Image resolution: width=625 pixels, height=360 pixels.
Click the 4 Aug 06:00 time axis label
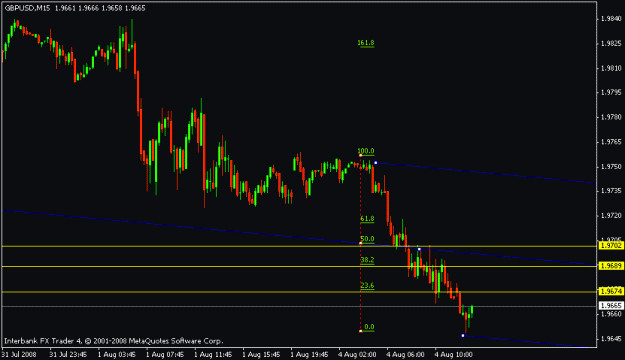(x=405, y=354)
